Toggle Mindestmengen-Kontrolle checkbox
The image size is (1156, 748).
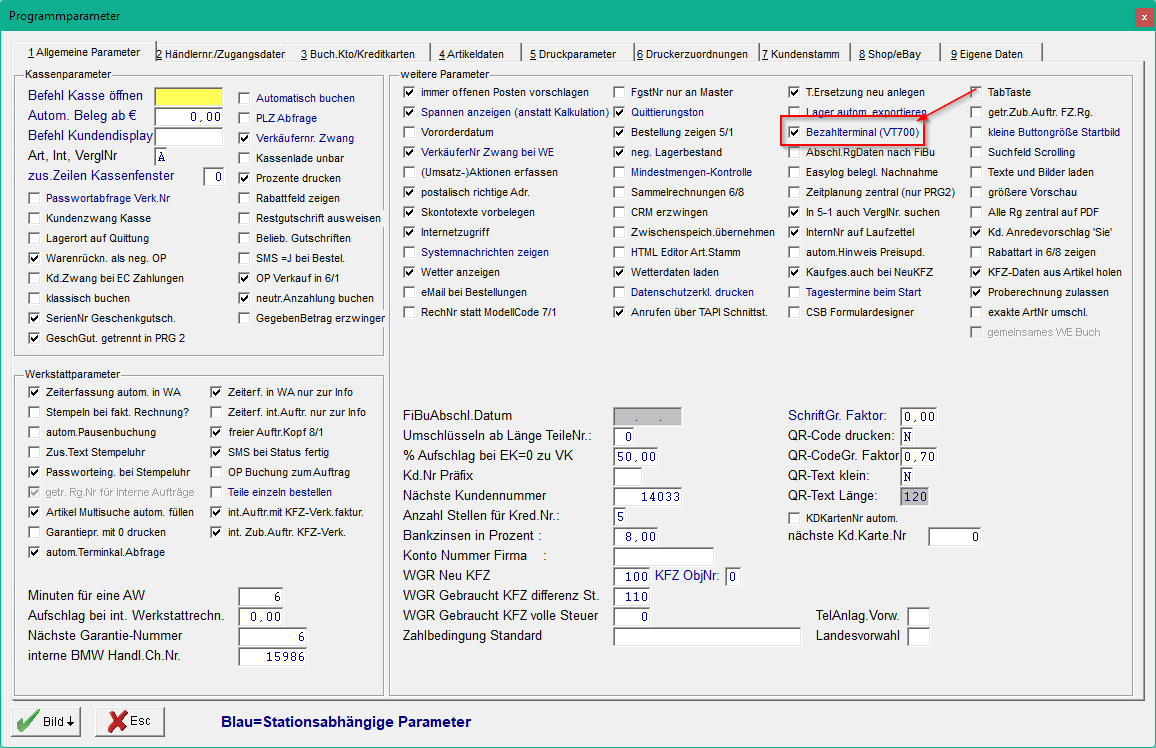click(x=619, y=172)
